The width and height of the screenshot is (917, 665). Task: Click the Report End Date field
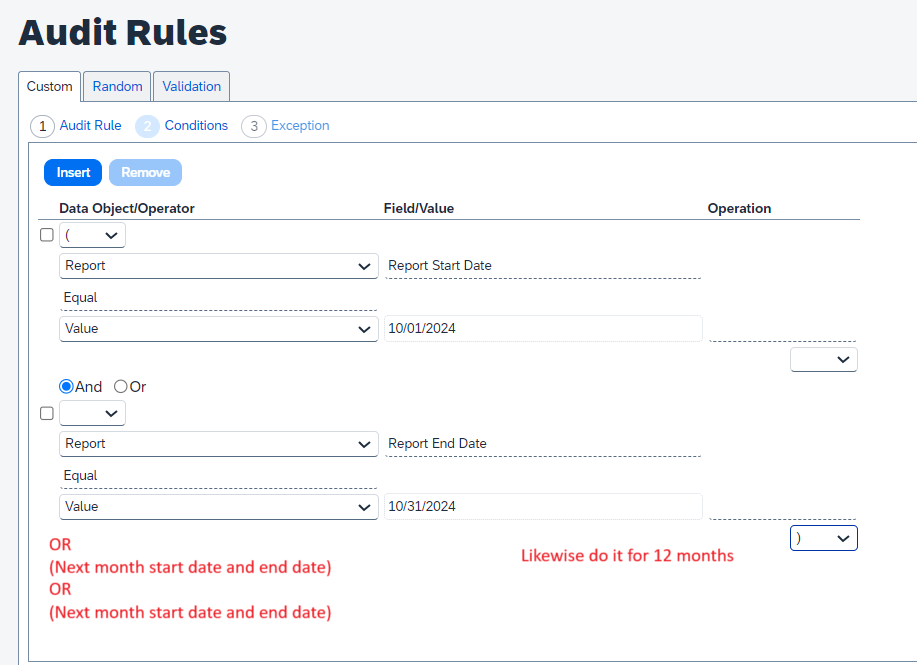[x=542, y=444]
